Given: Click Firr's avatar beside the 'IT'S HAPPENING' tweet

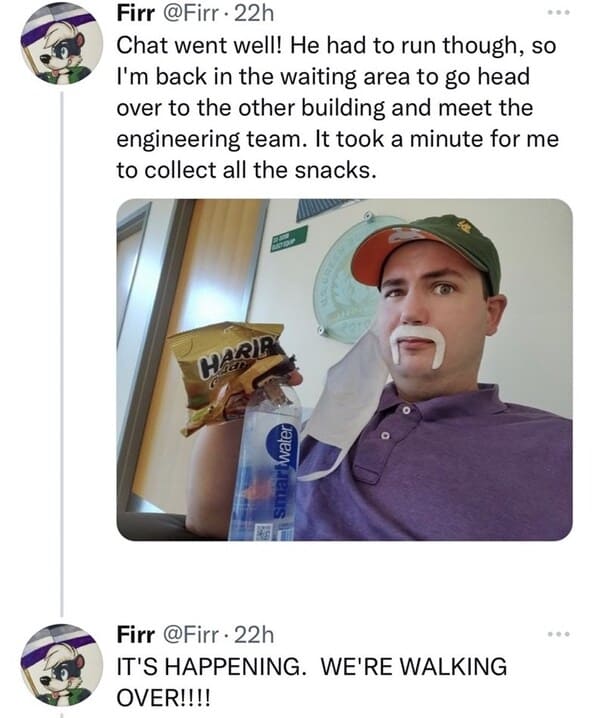Looking at the screenshot, I should point(61,665).
